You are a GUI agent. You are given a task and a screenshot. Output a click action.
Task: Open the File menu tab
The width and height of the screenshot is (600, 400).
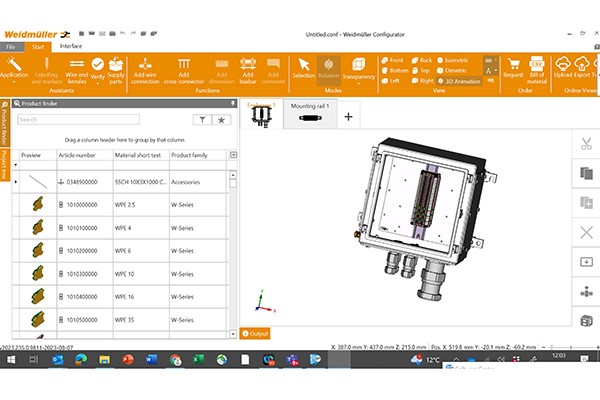click(x=11, y=47)
